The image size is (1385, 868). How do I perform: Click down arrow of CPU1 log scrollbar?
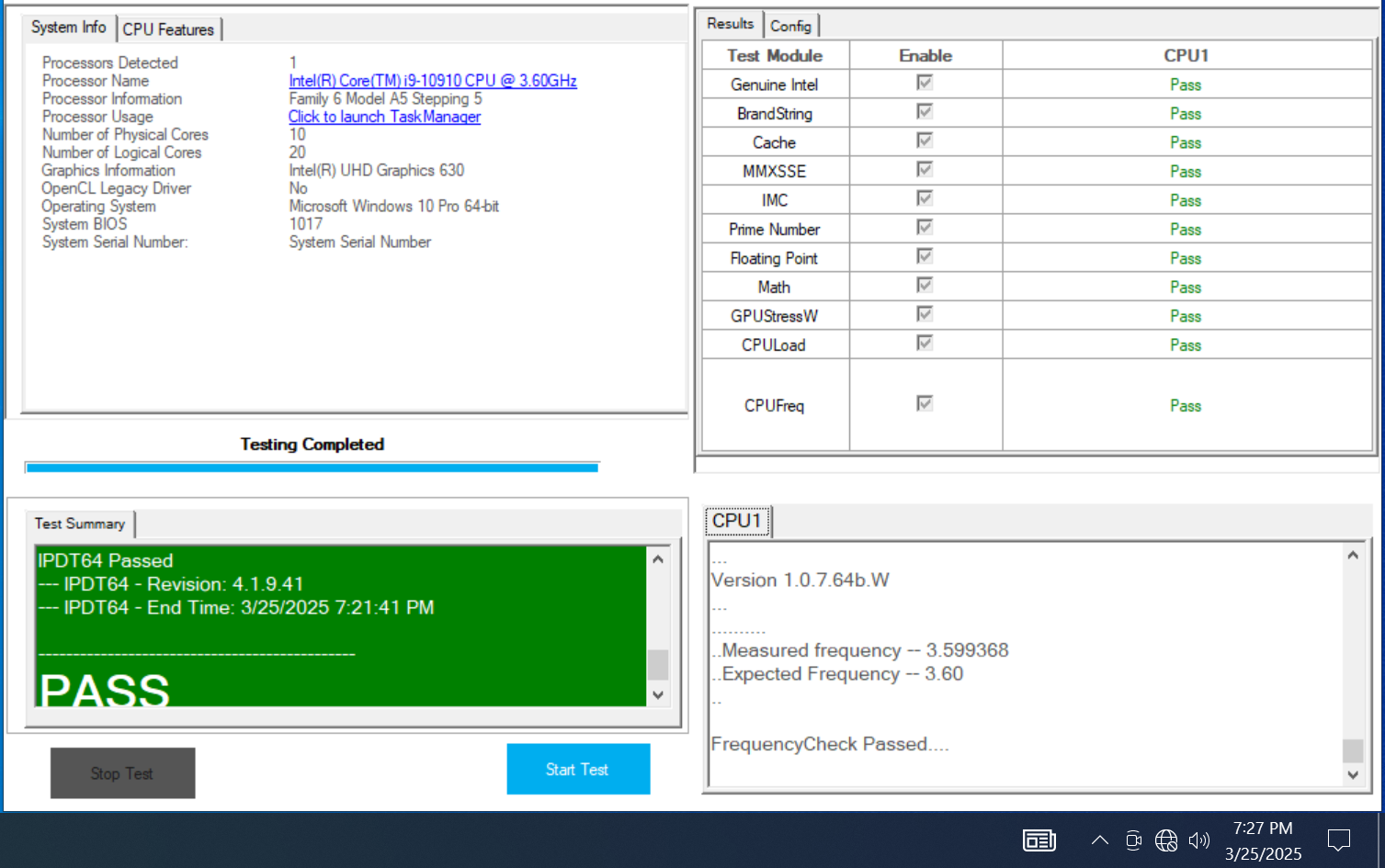pyautogui.click(x=1353, y=775)
